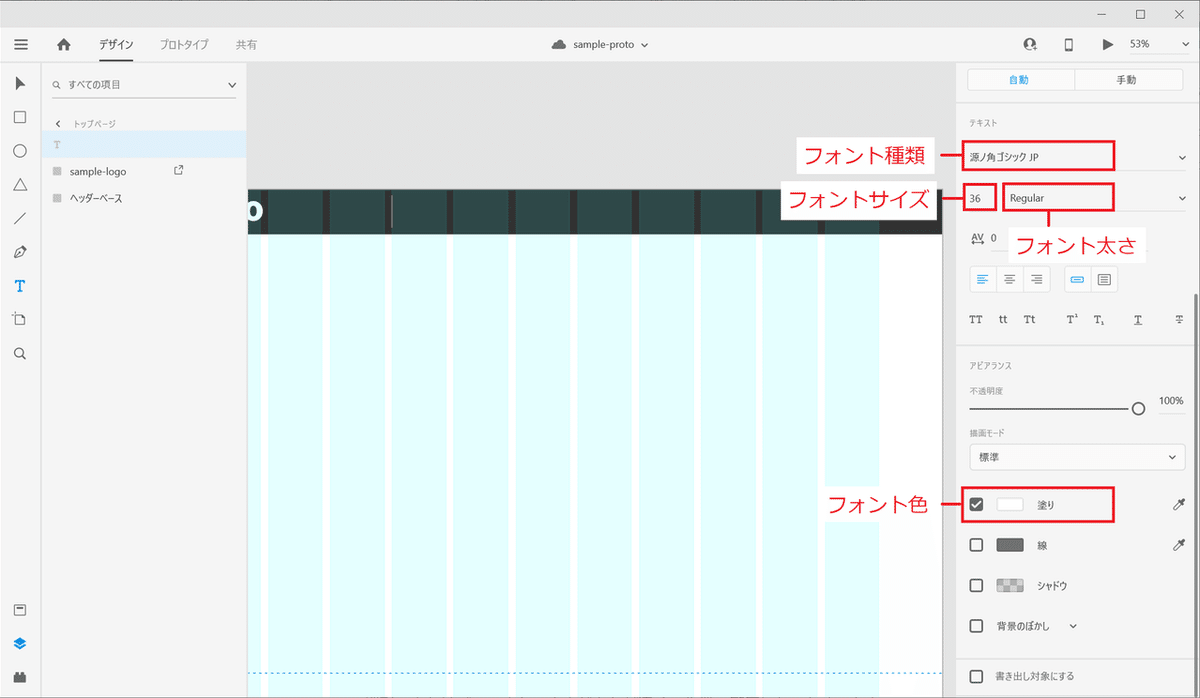
Task: Pick the Ellipse tool
Action: 20,151
